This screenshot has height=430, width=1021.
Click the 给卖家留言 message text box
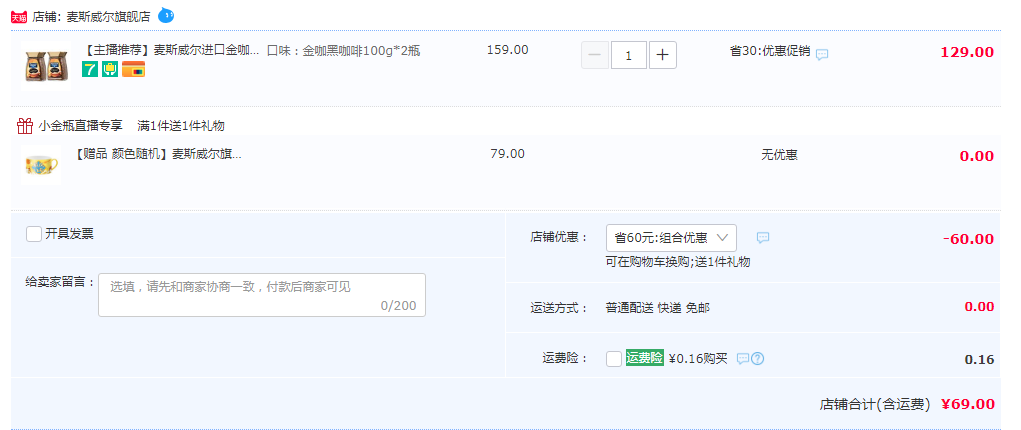click(262, 295)
